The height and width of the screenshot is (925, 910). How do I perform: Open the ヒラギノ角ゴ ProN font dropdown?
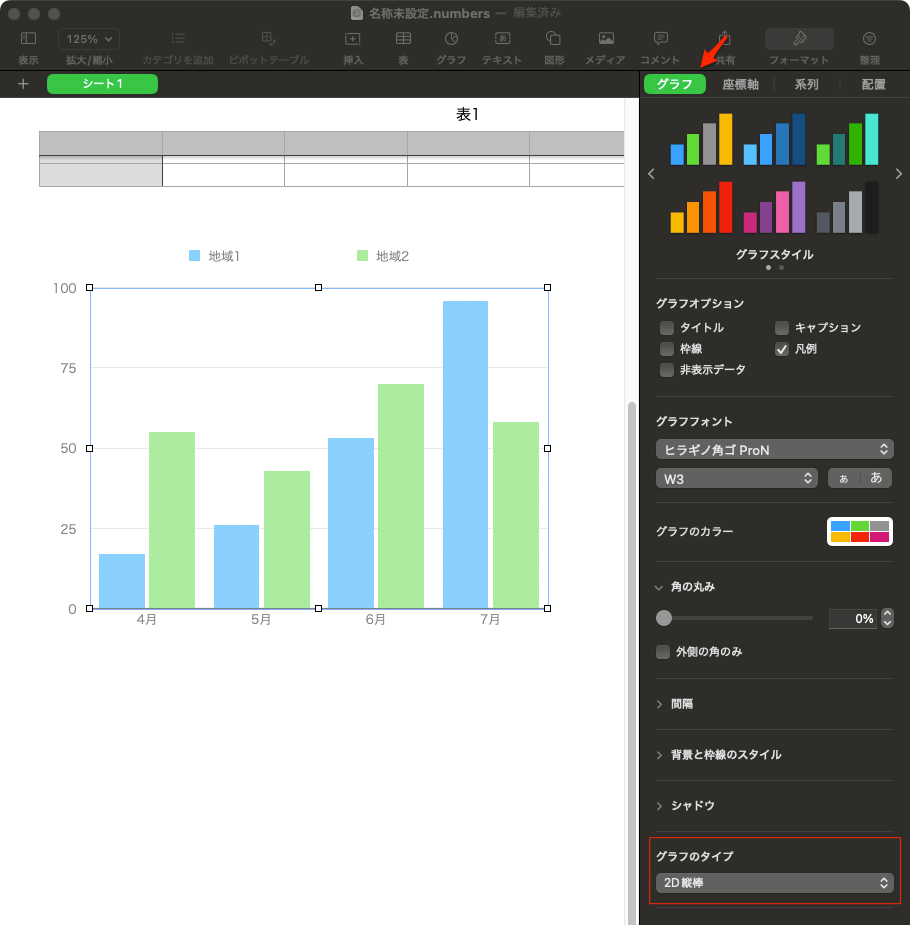774,450
